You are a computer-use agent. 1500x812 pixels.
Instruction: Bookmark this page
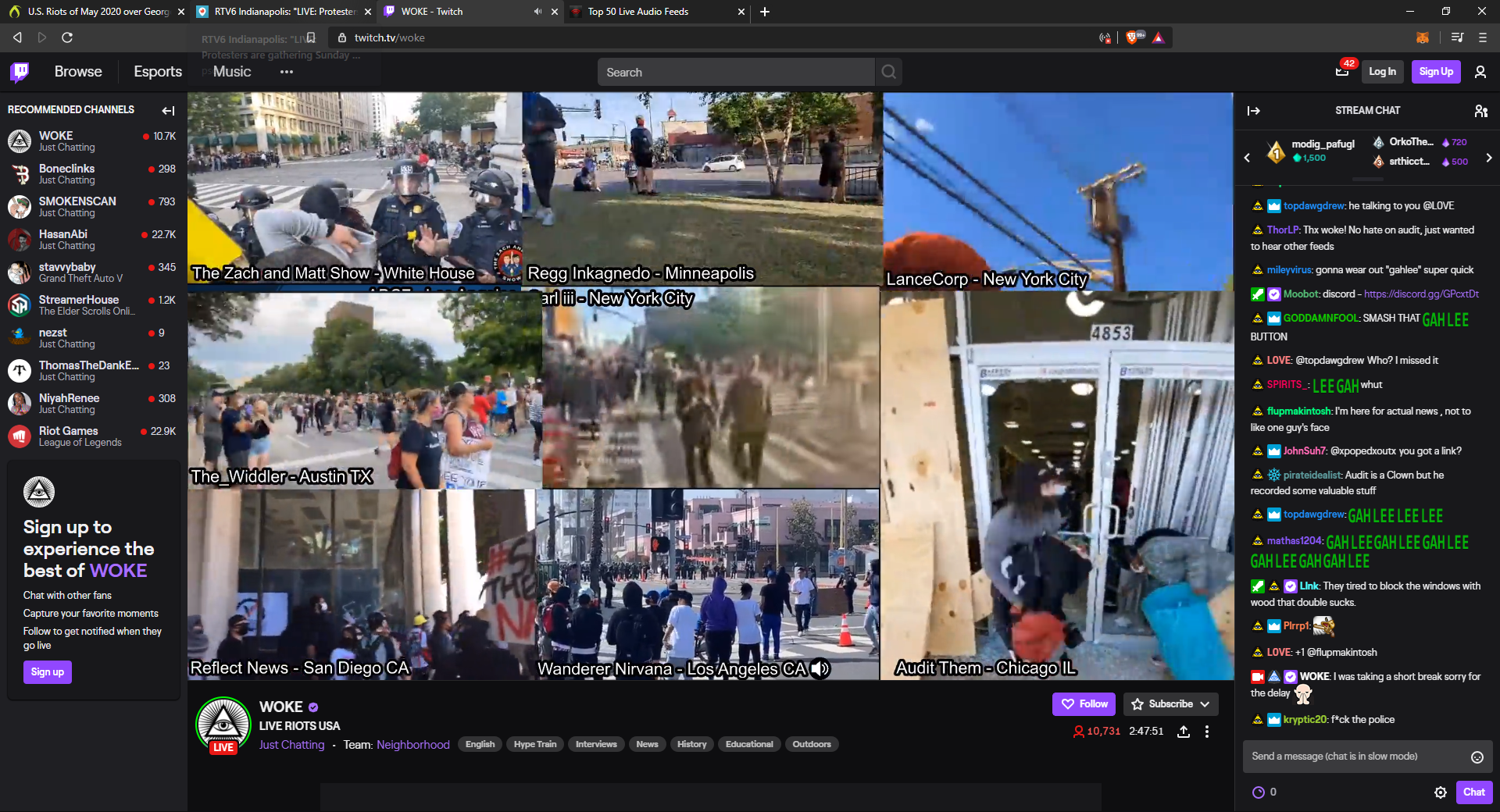311,37
